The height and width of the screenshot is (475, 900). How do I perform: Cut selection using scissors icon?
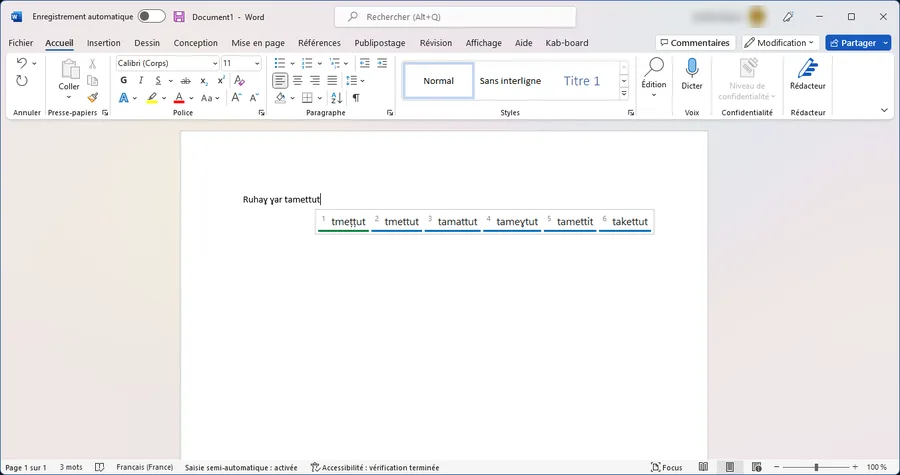[x=92, y=64]
